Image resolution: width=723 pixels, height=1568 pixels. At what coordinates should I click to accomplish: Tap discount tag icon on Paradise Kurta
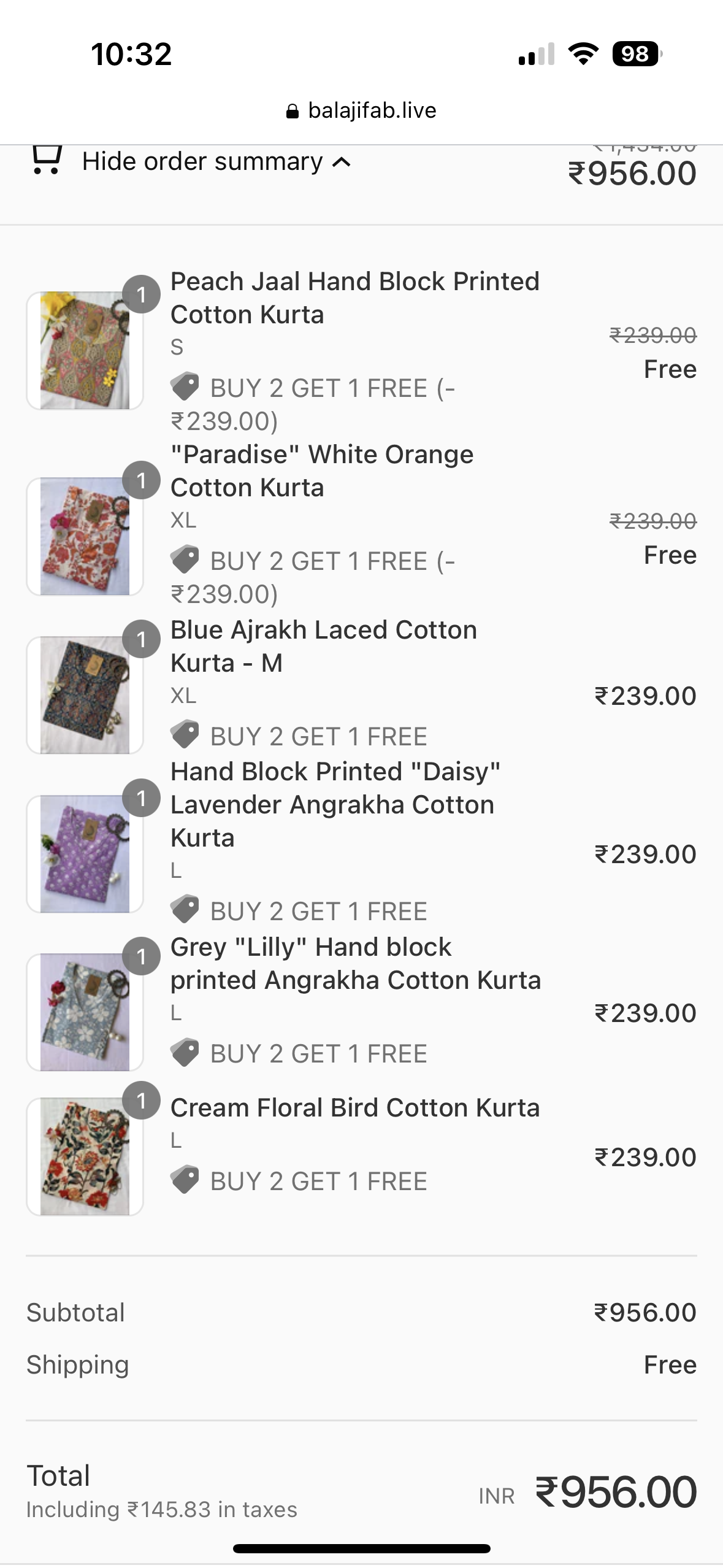coord(185,559)
